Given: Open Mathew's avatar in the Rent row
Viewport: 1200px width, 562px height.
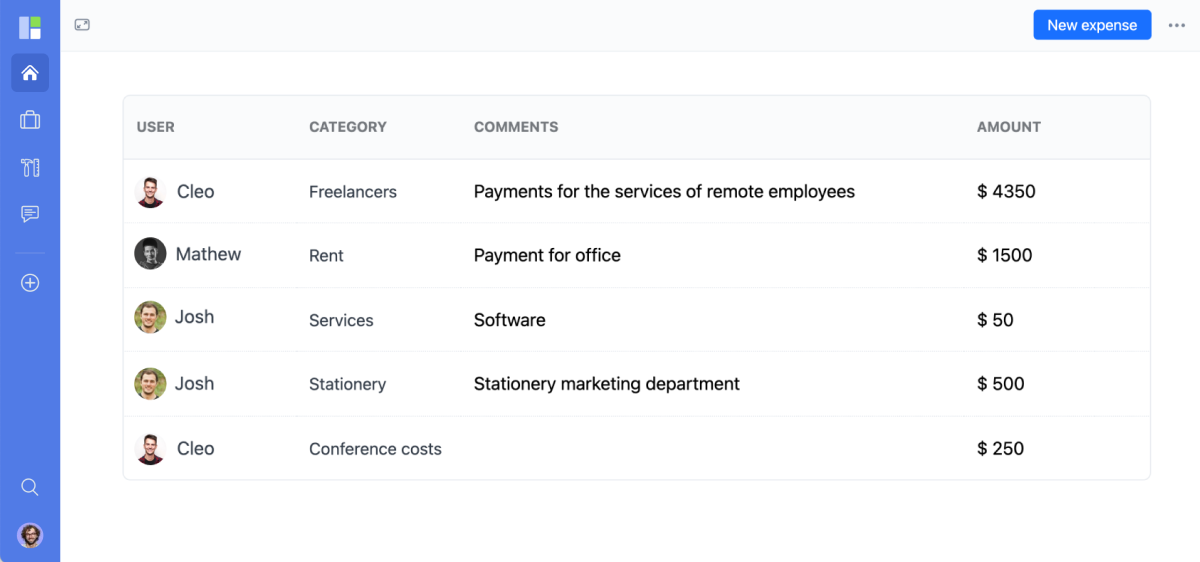Looking at the screenshot, I should pyautogui.click(x=150, y=254).
